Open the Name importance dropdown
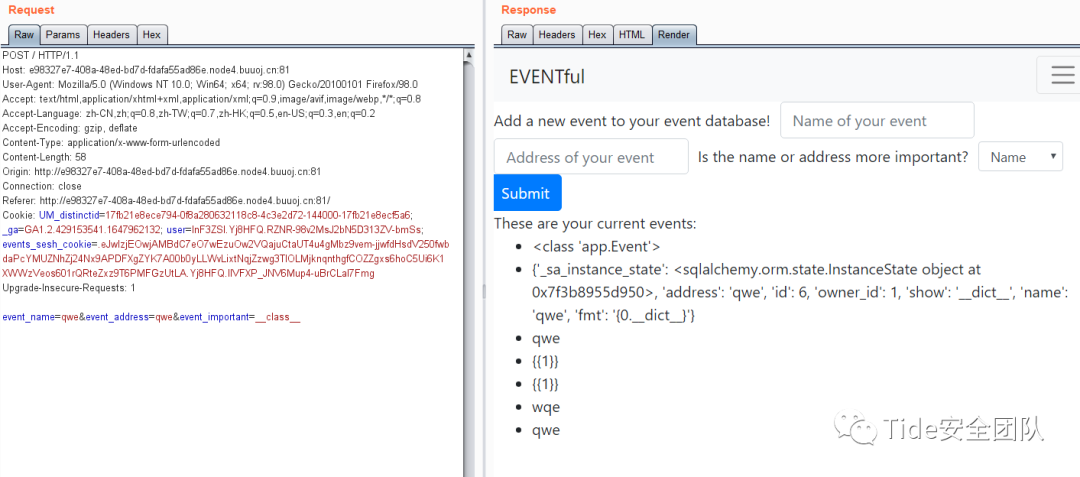The height and width of the screenshot is (477, 1080). tap(1021, 157)
